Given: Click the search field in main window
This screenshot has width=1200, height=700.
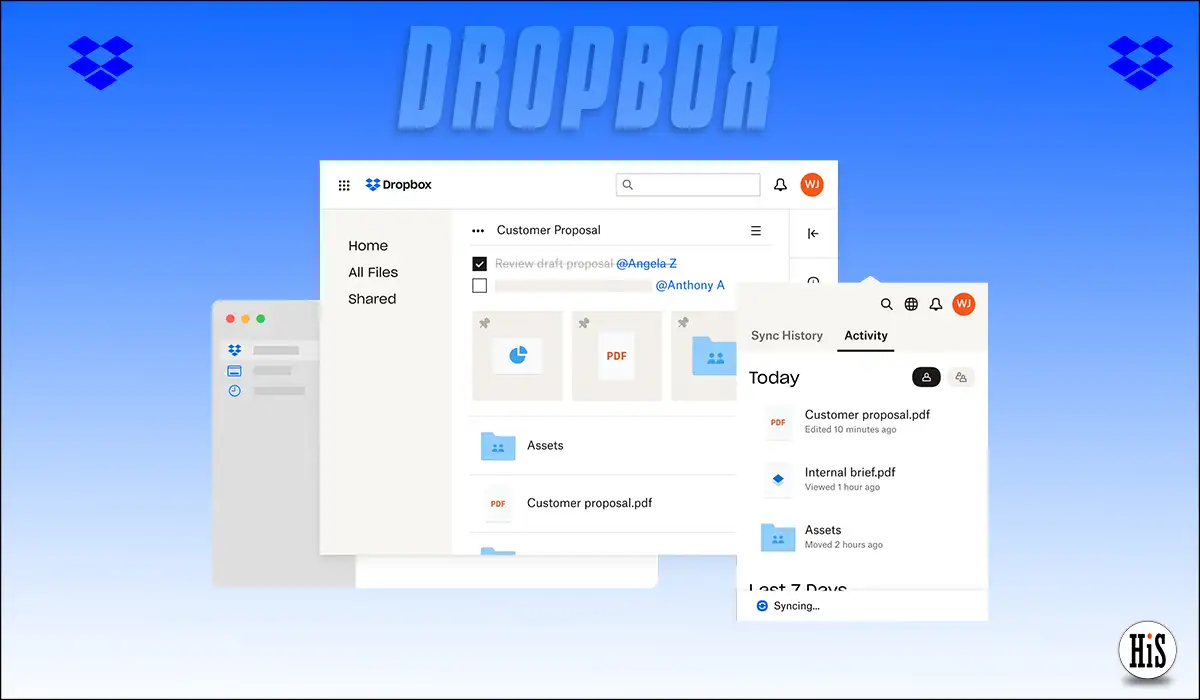Looking at the screenshot, I should point(688,185).
